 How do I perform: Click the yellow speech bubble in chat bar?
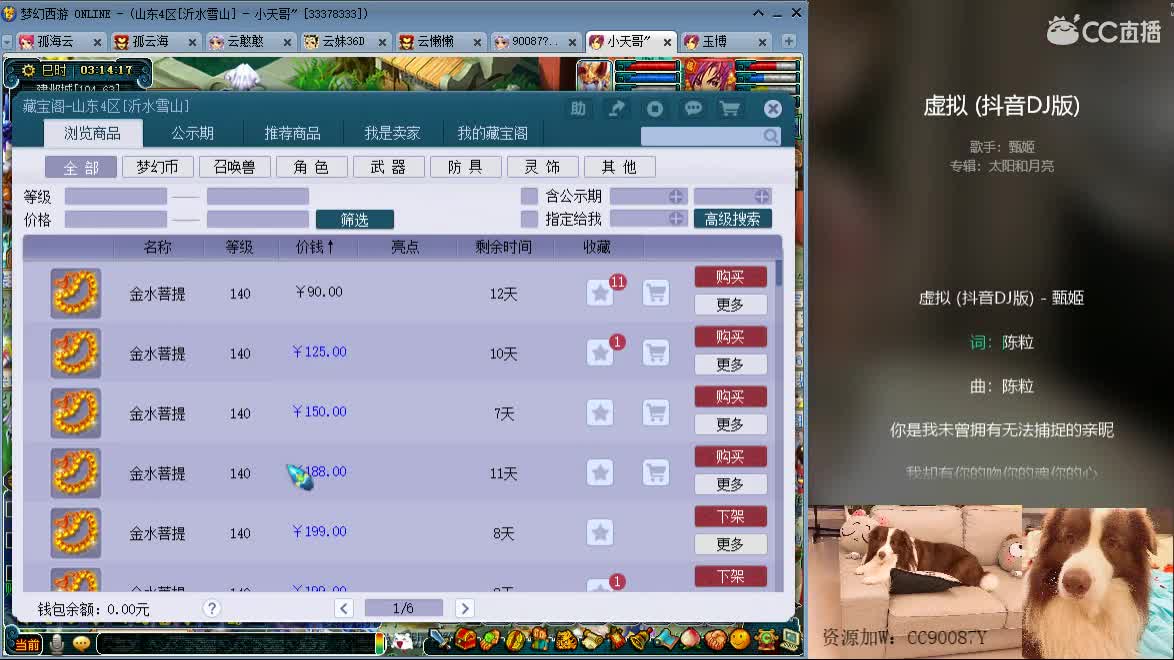tap(82, 644)
